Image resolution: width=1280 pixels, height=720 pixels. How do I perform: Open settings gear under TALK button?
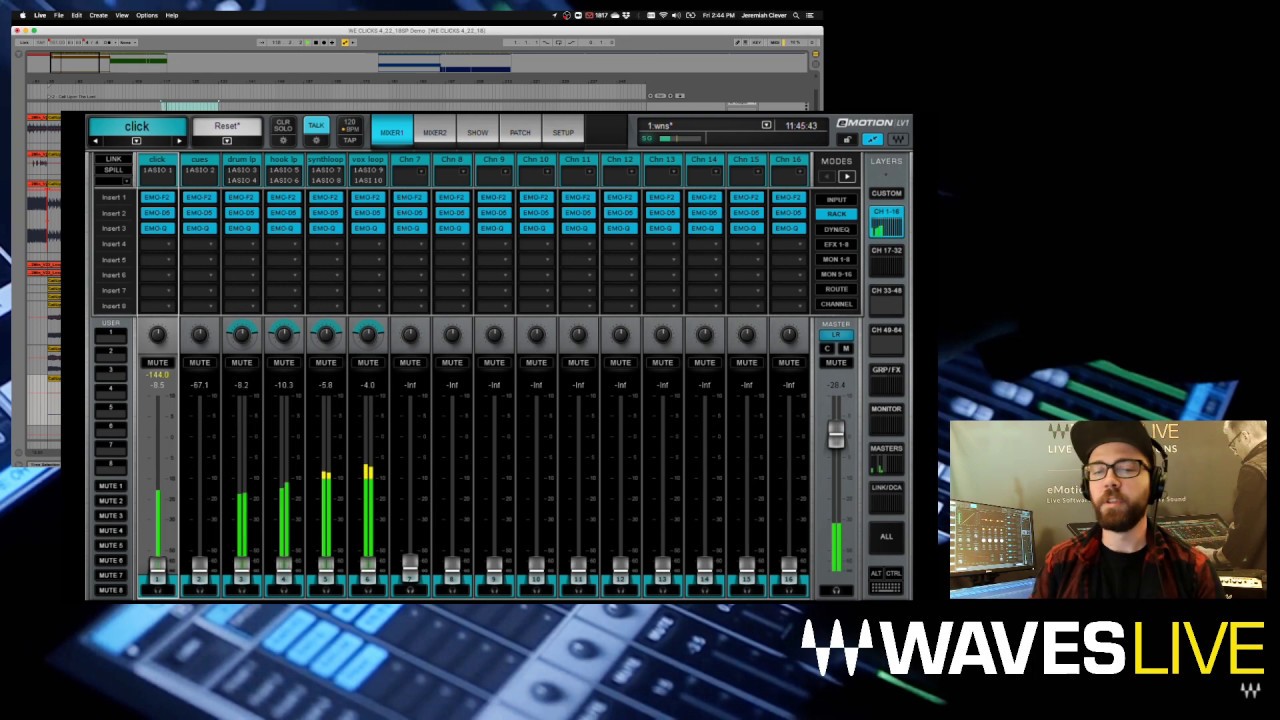click(x=316, y=141)
